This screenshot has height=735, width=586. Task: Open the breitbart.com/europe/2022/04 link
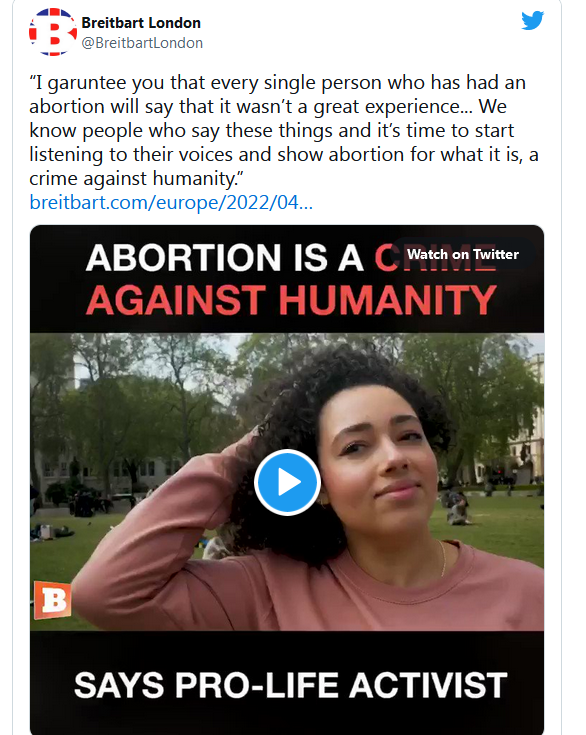tap(171, 202)
